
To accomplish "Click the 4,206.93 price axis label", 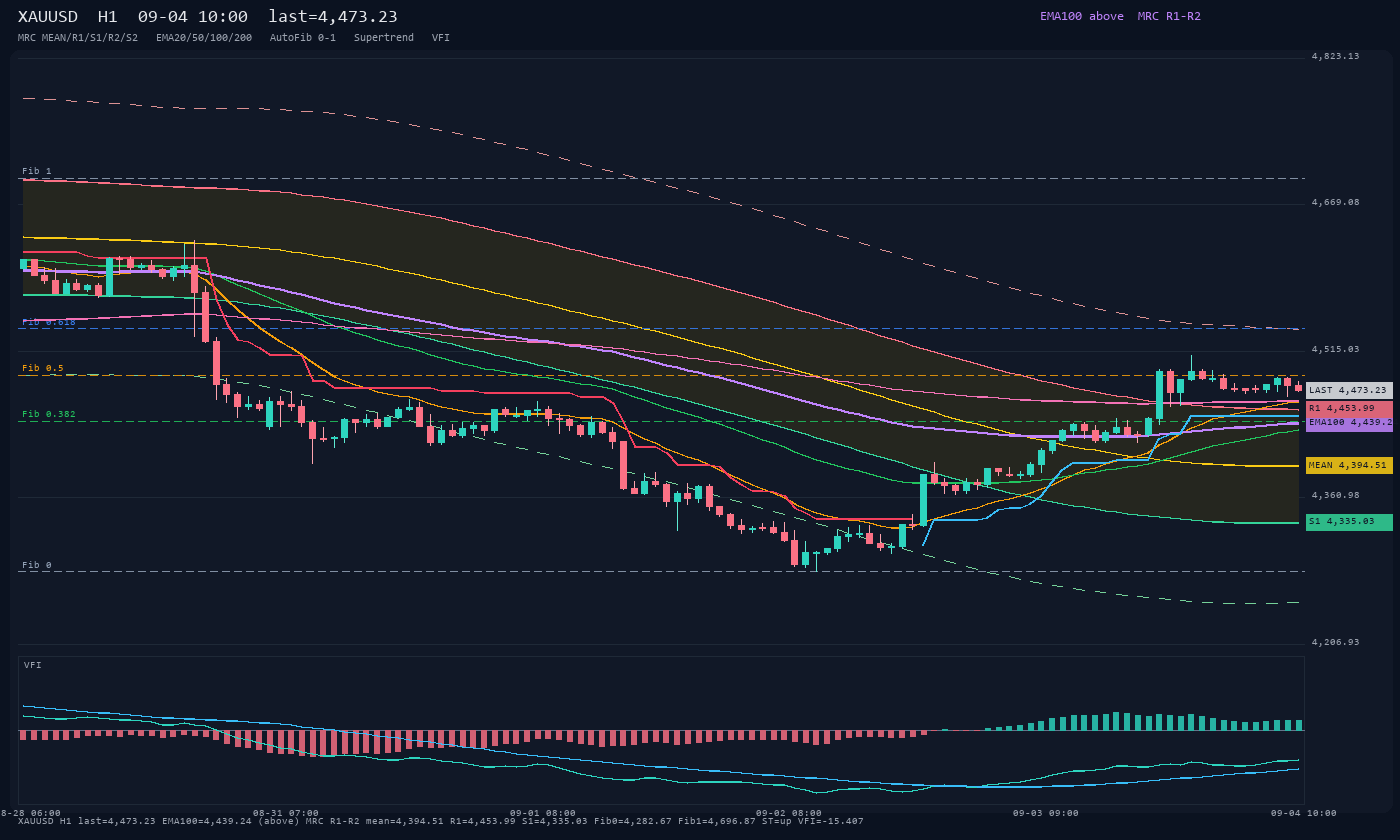I will 1335,642.
